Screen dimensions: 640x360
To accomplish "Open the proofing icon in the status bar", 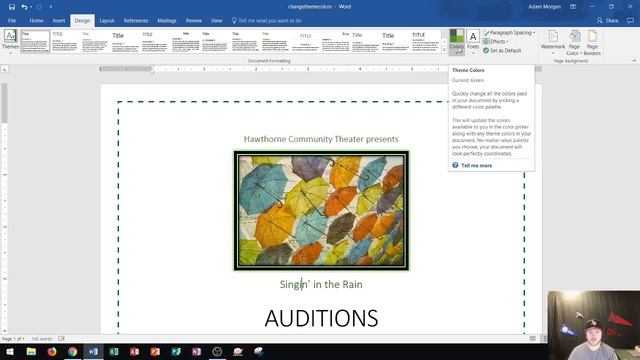I will click(x=62, y=339).
